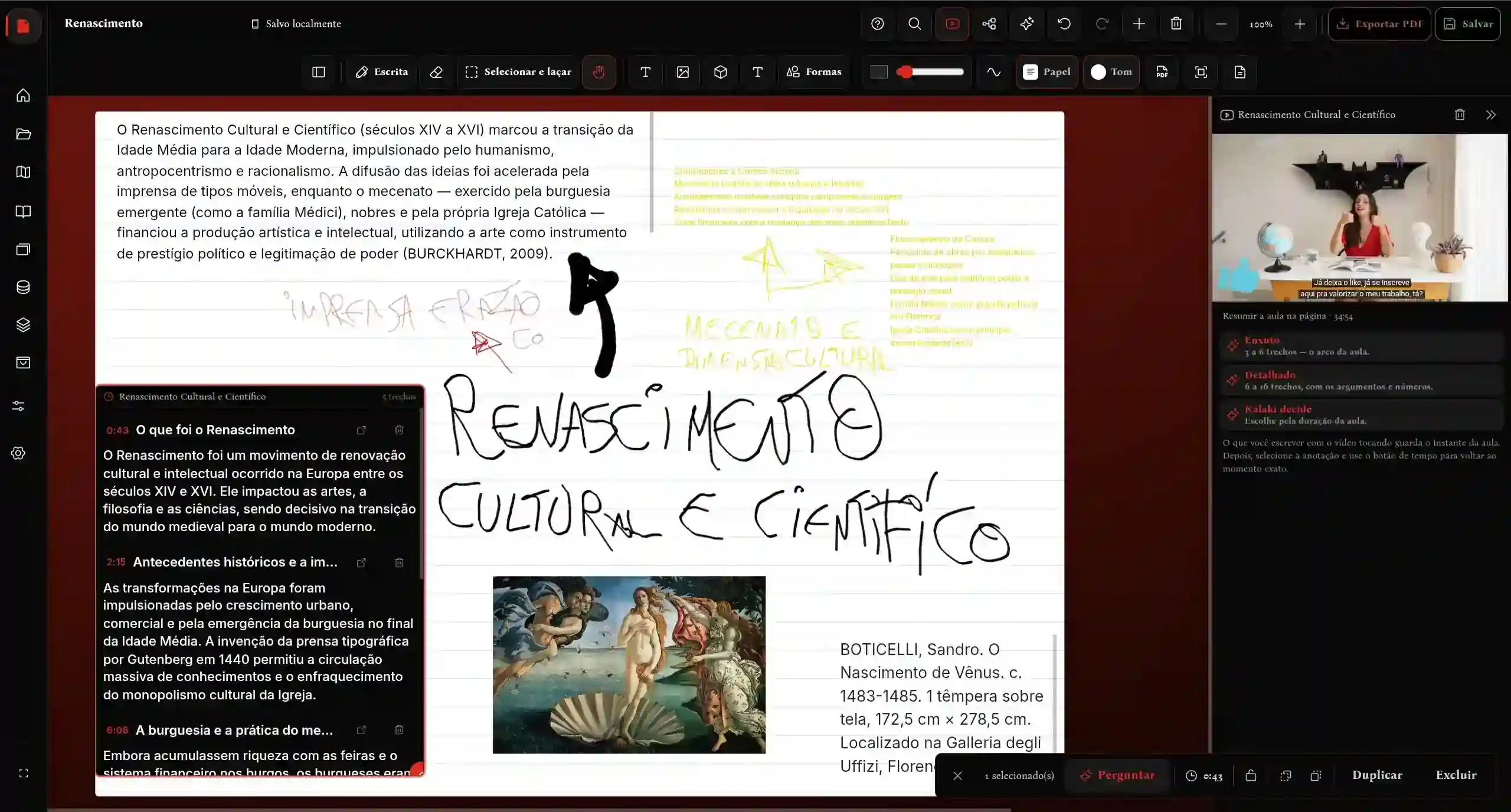1511x812 pixels.
Task: Activate Selecionar e laçar tool
Action: click(518, 72)
